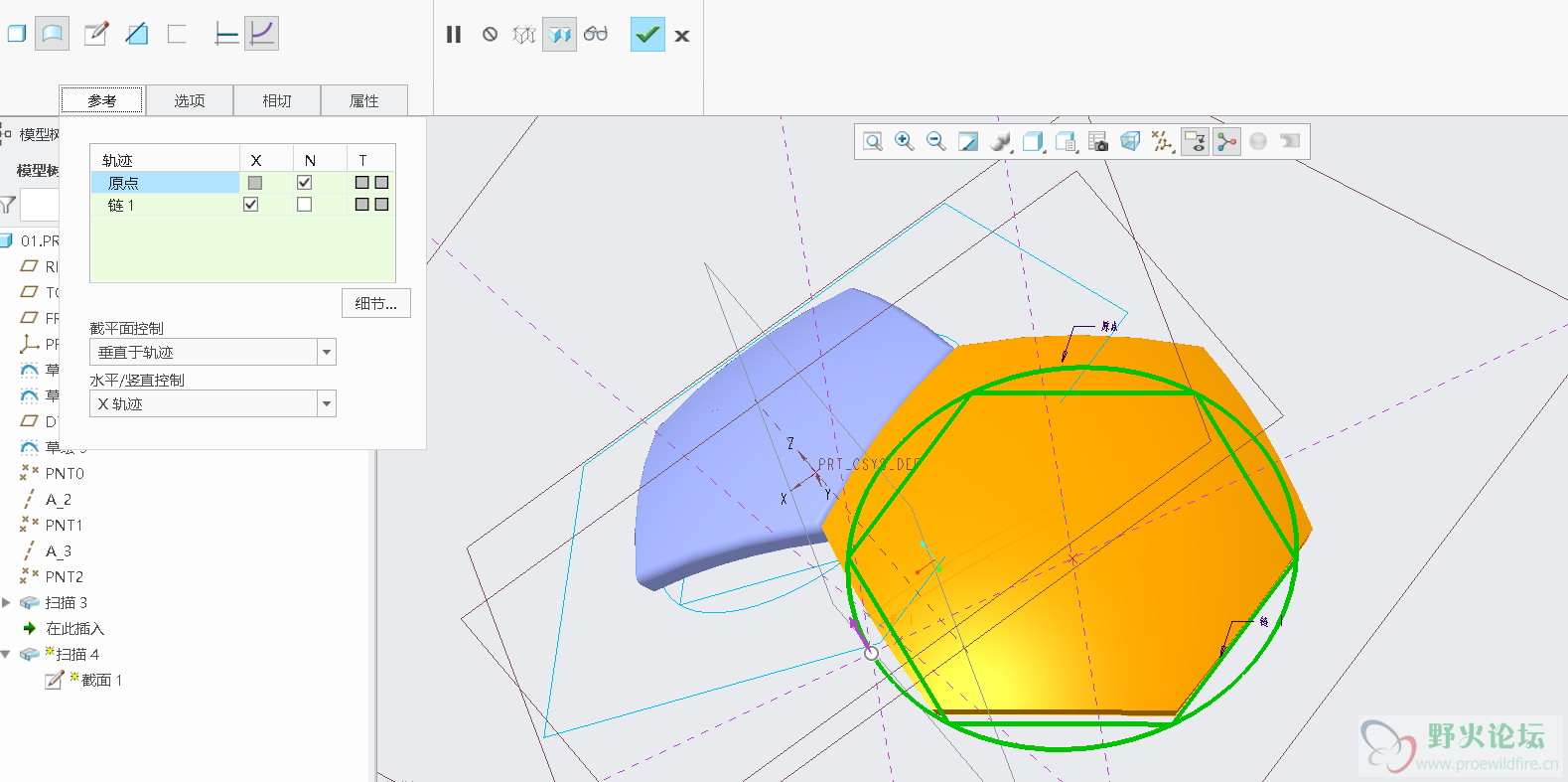Open the 水平/竖直控制 dropdown
Screen dimensions: 1568x782
click(326, 404)
